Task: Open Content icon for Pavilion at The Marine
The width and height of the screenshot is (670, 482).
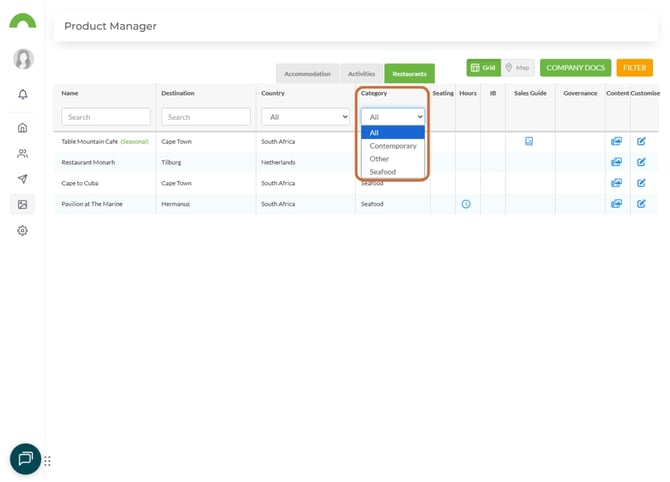Action: pos(616,203)
